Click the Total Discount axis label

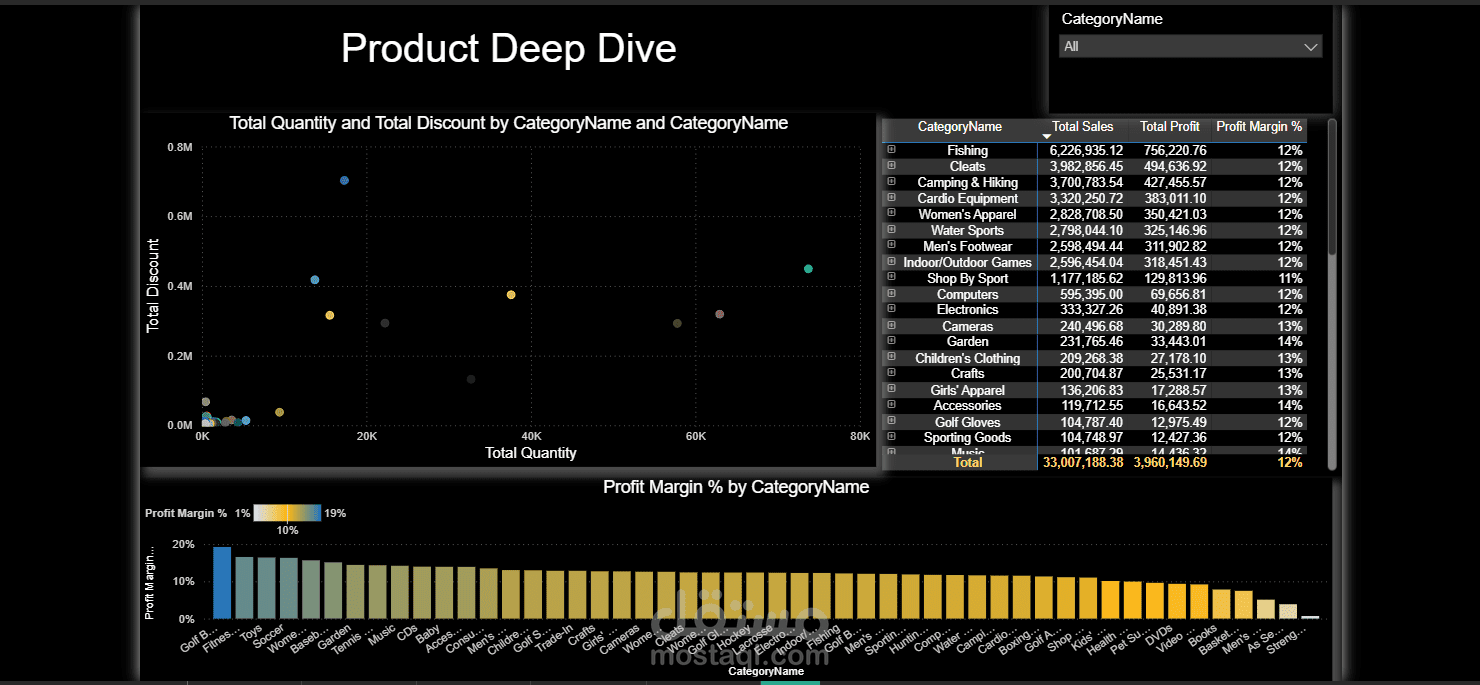[153, 286]
